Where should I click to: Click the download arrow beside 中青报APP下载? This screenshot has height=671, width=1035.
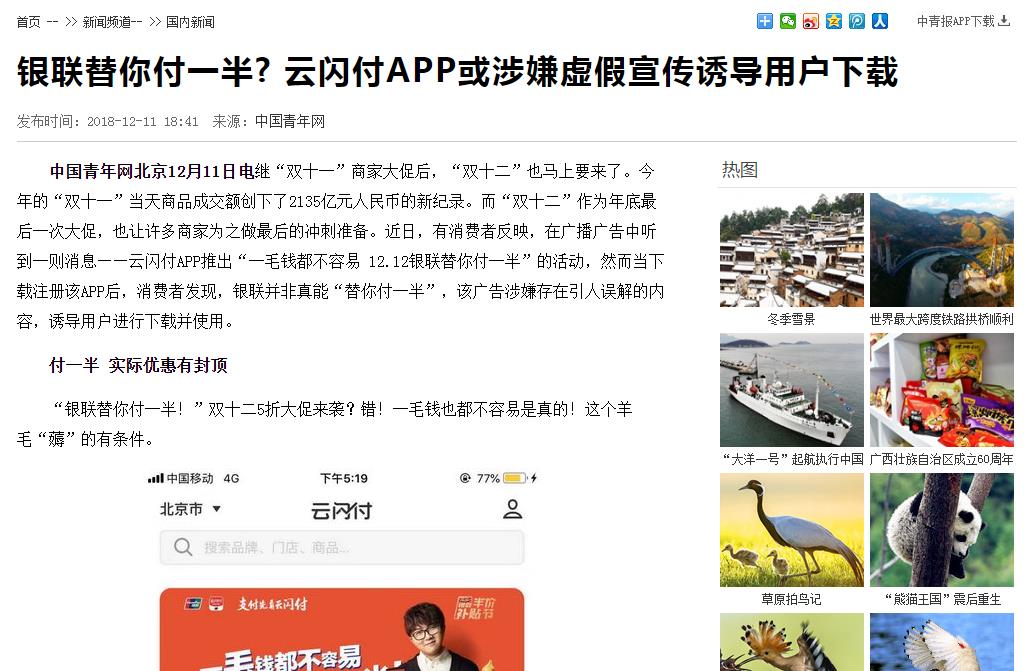[x=1004, y=21]
